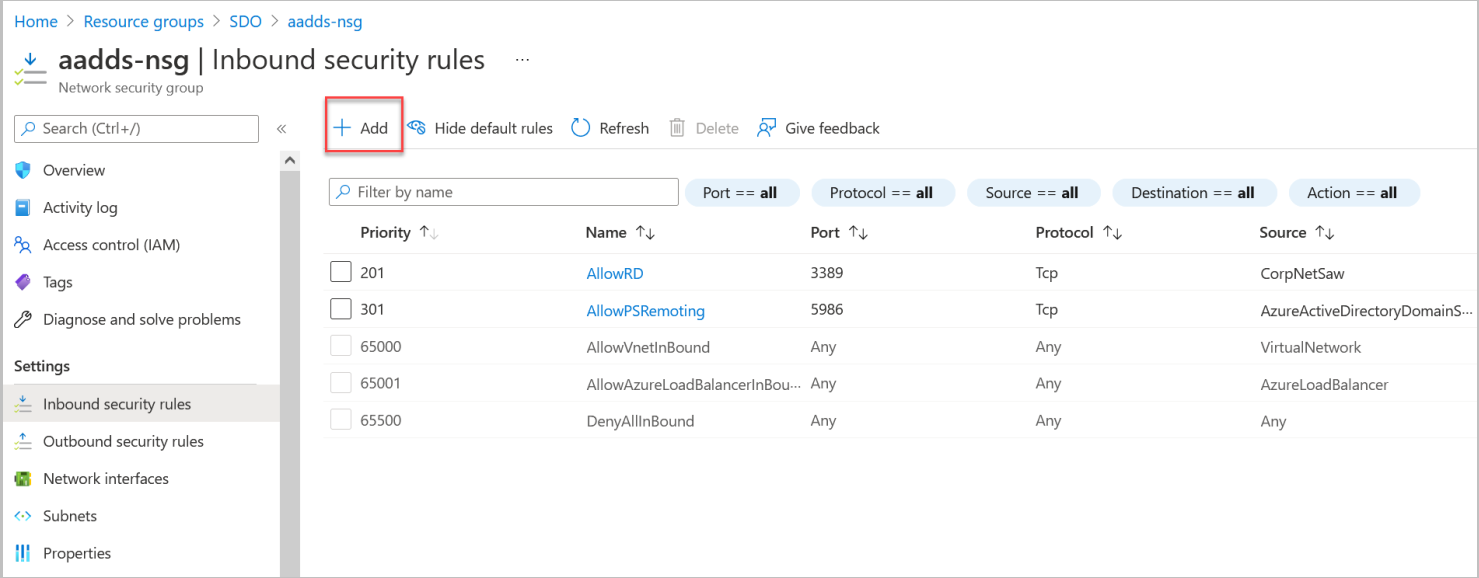The width and height of the screenshot is (1479, 578).
Task: Click checkbox of rule 65500
Action: [341, 420]
